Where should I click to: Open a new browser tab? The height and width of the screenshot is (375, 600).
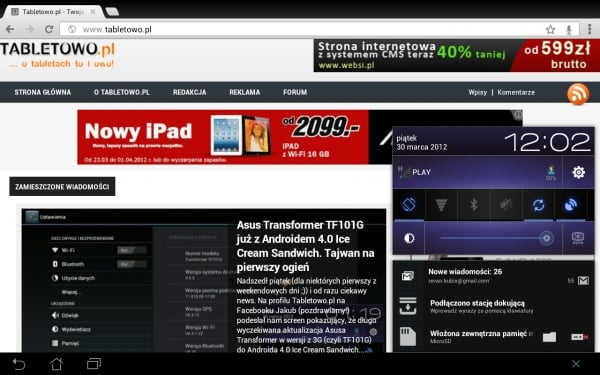(x=112, y=12)
